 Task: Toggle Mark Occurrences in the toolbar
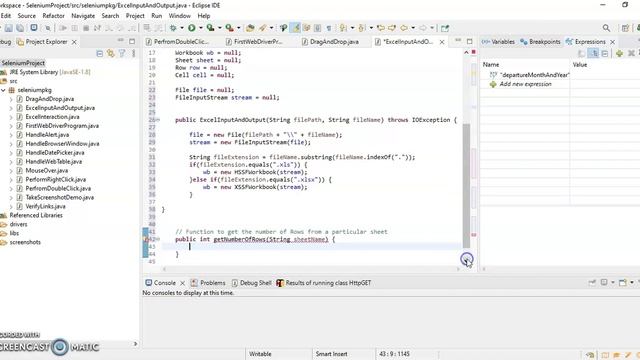(296, 28)
